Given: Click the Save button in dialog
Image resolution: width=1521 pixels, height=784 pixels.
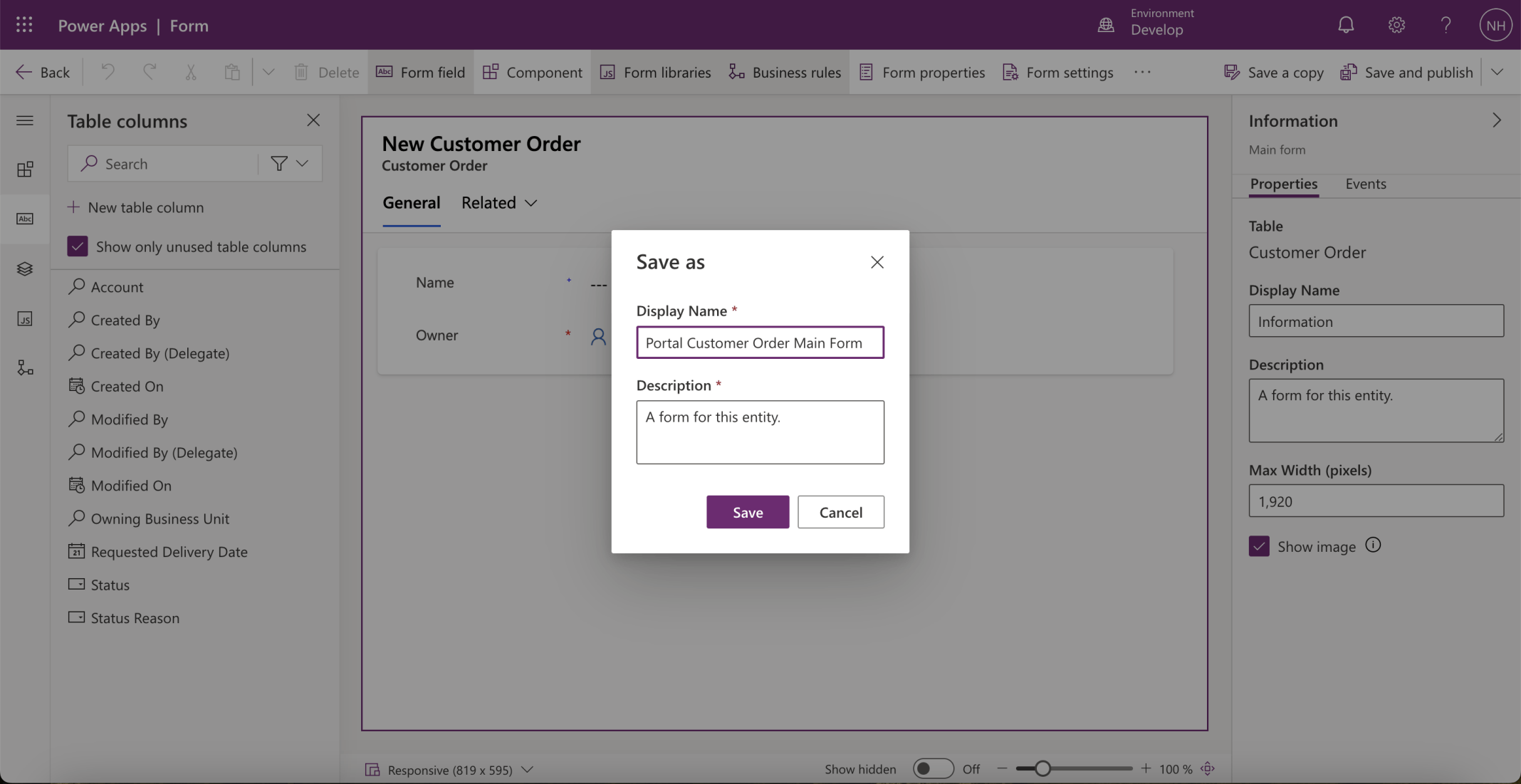Looking at the screenshot, I should 747,512.
